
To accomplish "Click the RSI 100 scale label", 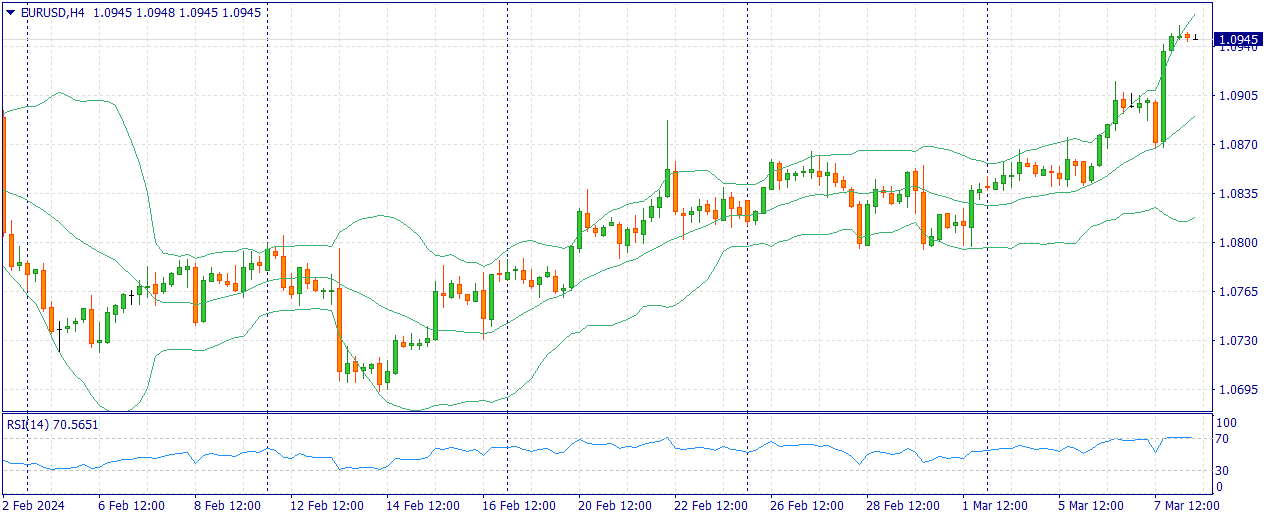I will pos(1224,423).
